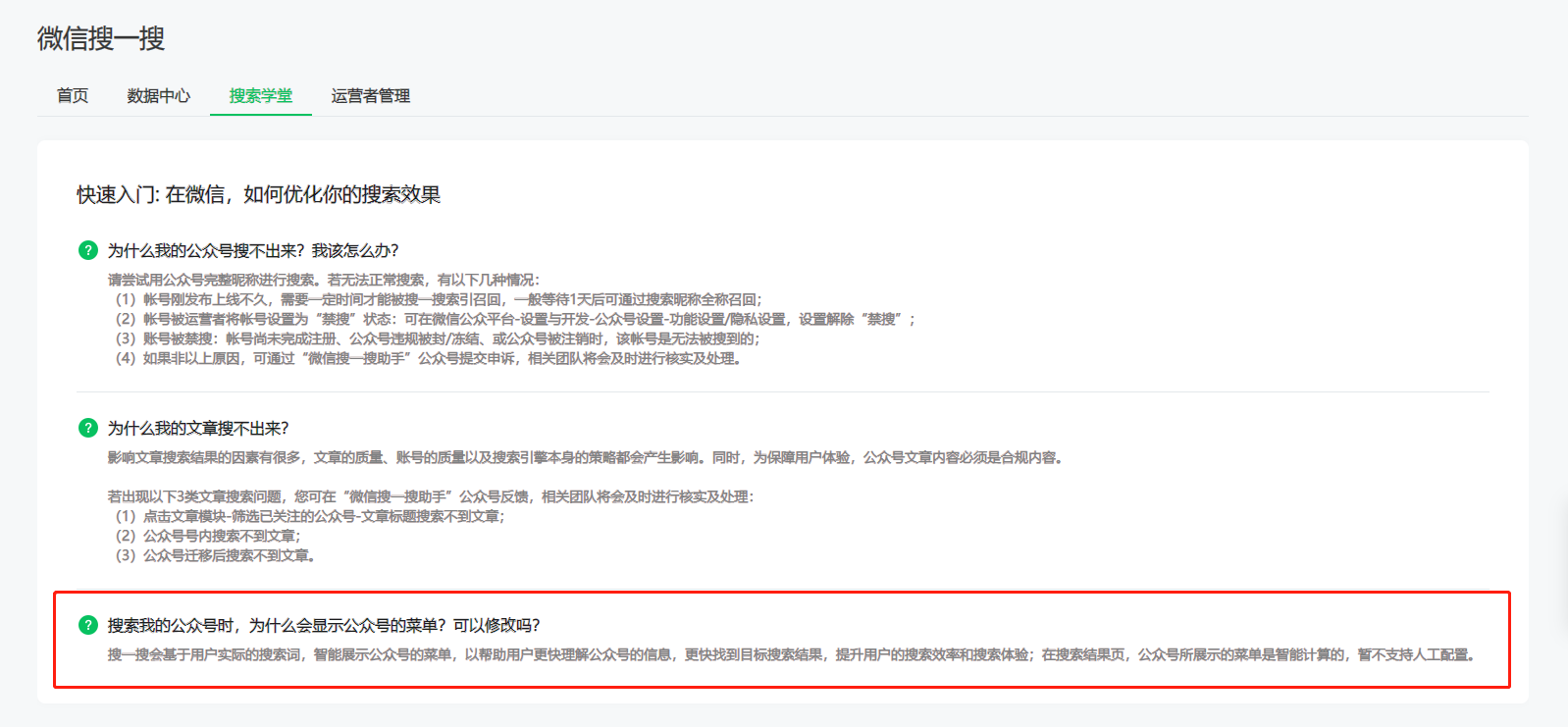Click item (2) 公众号号内搜索不到文章
Image resolution: width=1568 pixels, height=727 pixels.
208,536
